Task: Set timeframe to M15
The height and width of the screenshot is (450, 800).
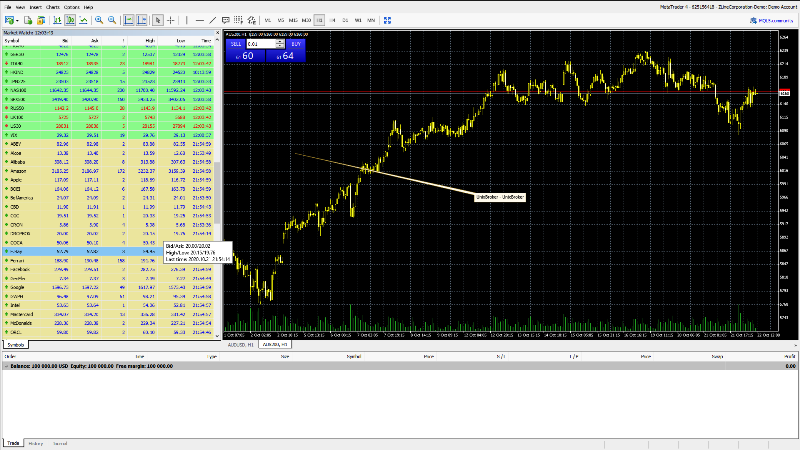Action: [x=293, y=20]
